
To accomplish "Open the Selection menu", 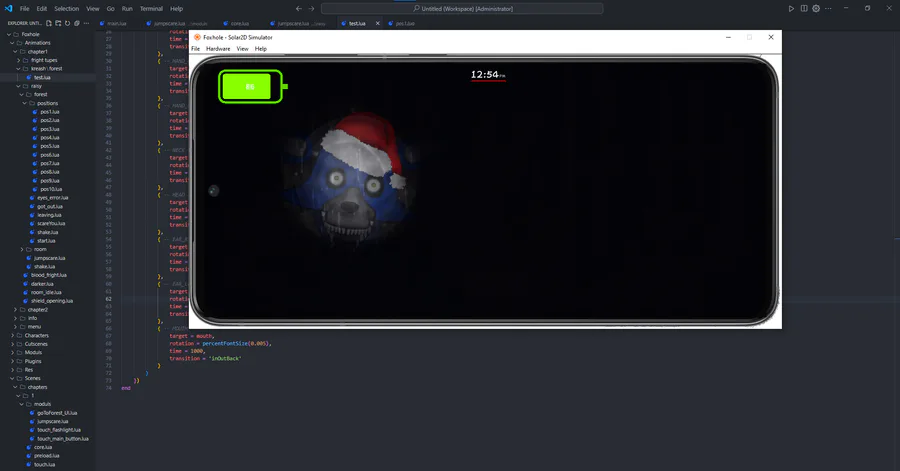I will coord(67,9).
